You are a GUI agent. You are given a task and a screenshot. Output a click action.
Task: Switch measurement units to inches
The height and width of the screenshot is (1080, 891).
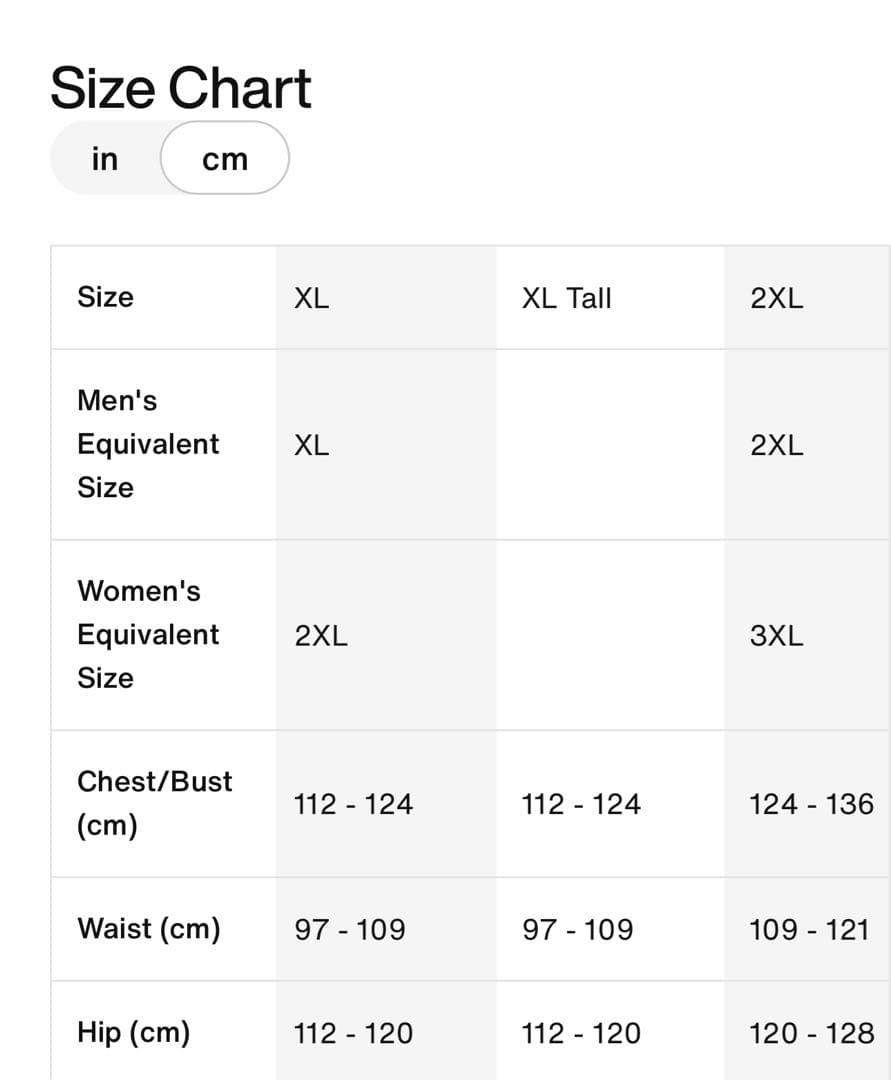click(x=105, y=159)
